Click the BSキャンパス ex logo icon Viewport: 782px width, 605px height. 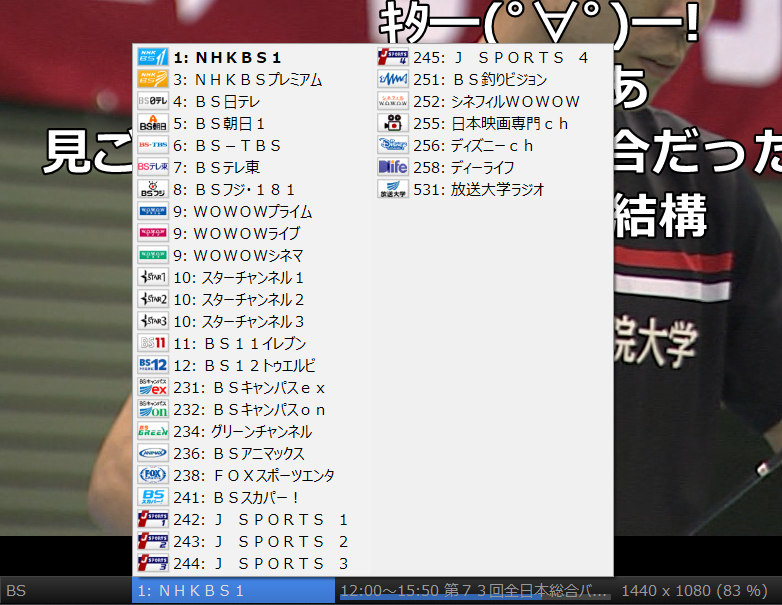[x=153, y=388]
